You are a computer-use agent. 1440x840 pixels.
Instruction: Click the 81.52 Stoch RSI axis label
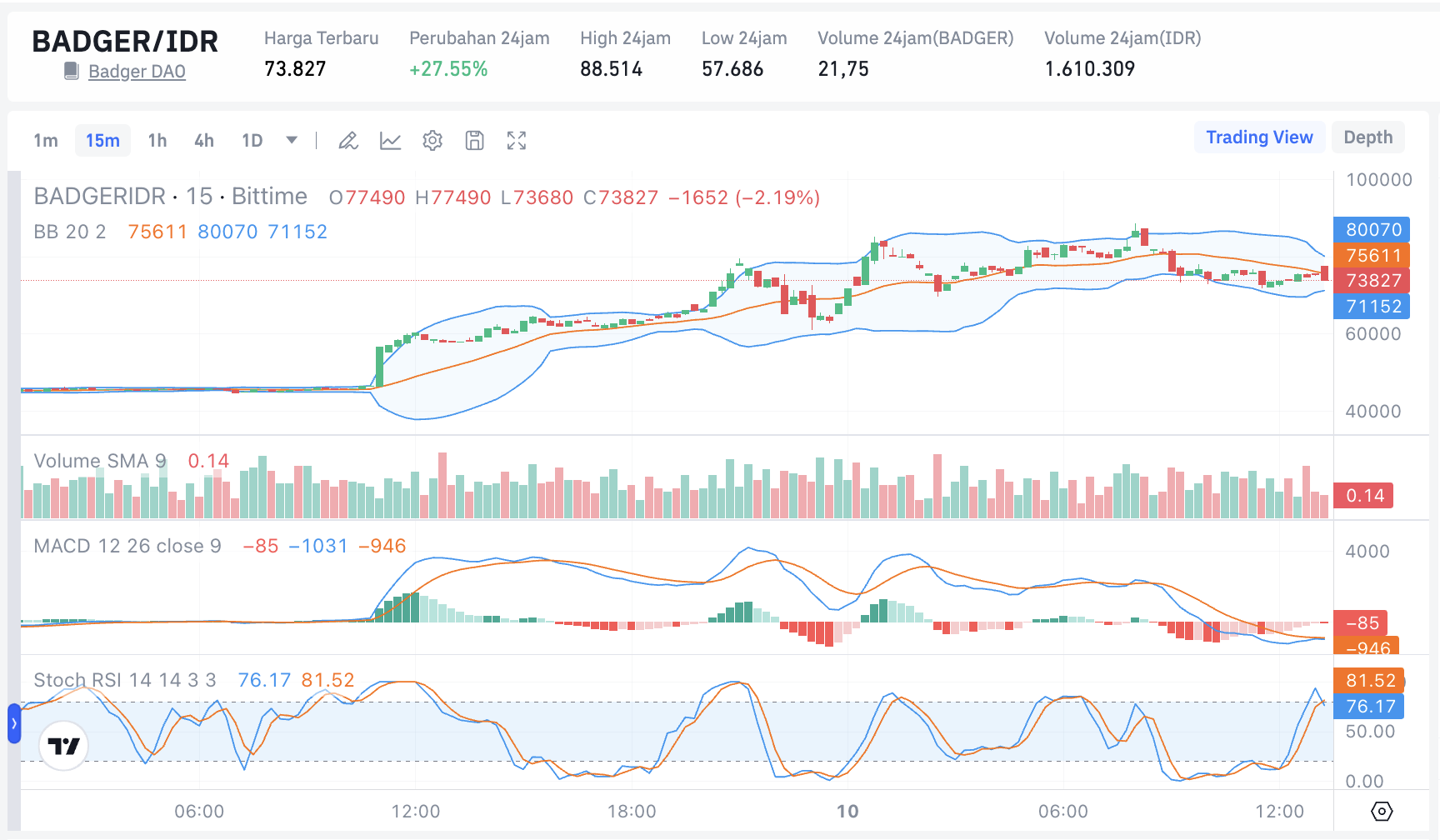(x=1370, y=681)
